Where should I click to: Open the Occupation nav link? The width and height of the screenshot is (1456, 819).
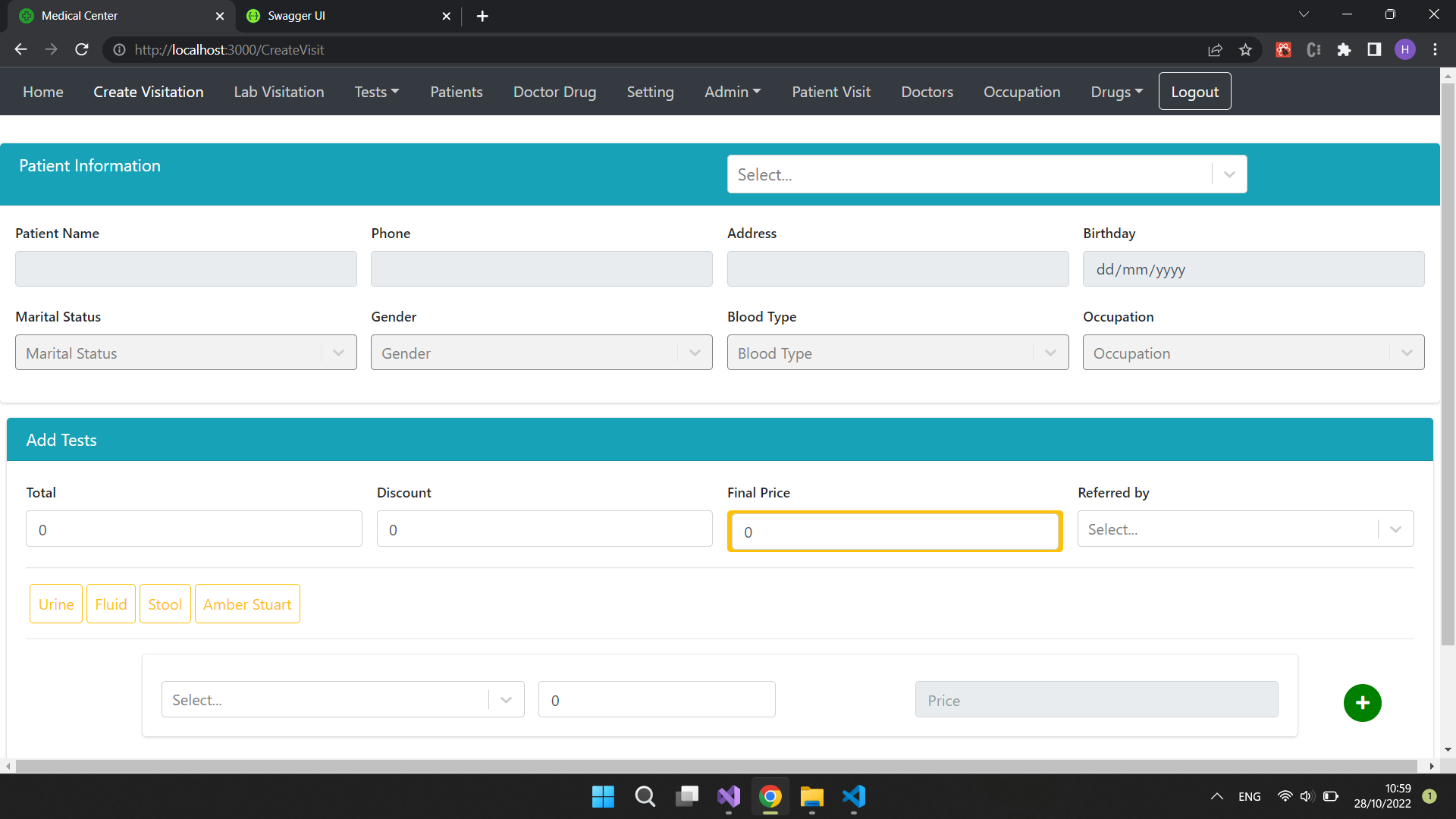(x=1021, y=92)
